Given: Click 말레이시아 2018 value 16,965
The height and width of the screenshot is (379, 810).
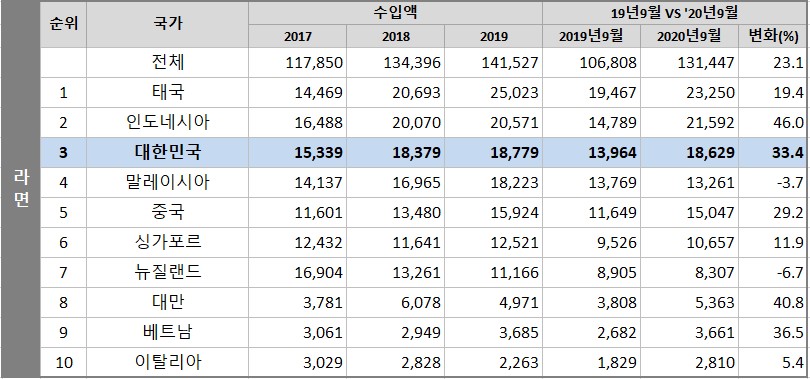Looking at the screenshot, I should point(416,183).
